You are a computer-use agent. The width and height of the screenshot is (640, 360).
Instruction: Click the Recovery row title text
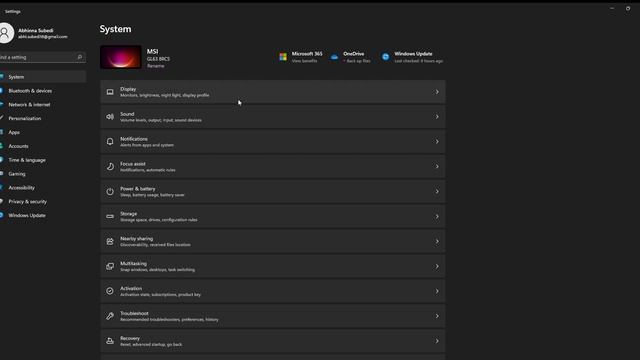pos(130,338)
